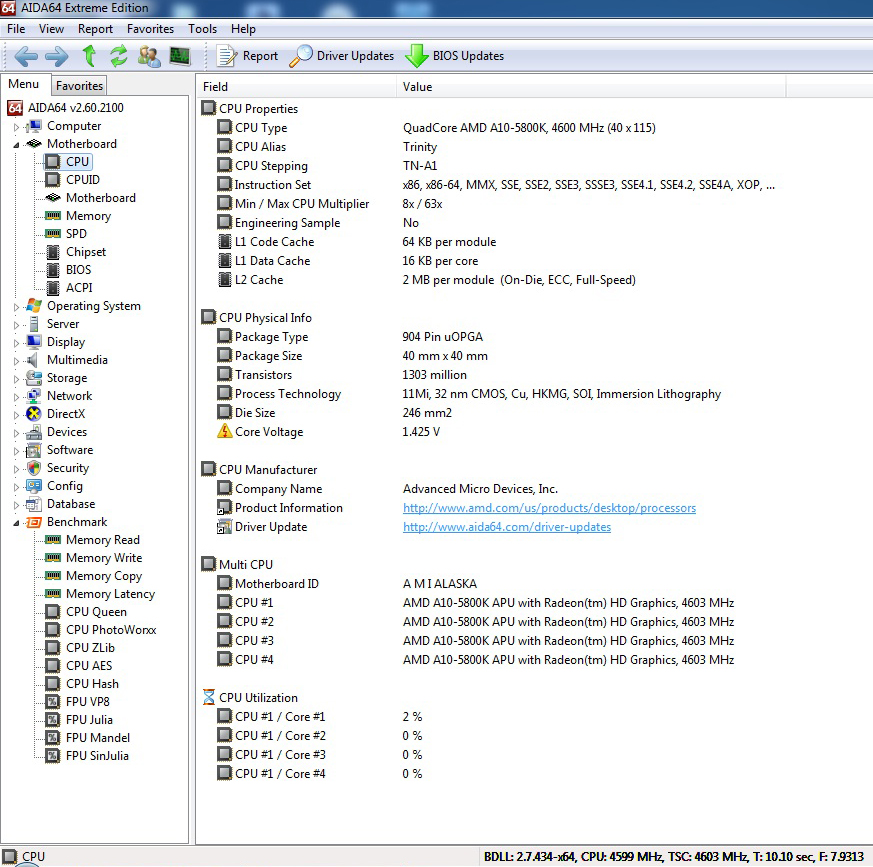Image resolution: width=873 pixels, height=867 pixels.
Task: Expand the Server tree node
Action: point(16,325)
